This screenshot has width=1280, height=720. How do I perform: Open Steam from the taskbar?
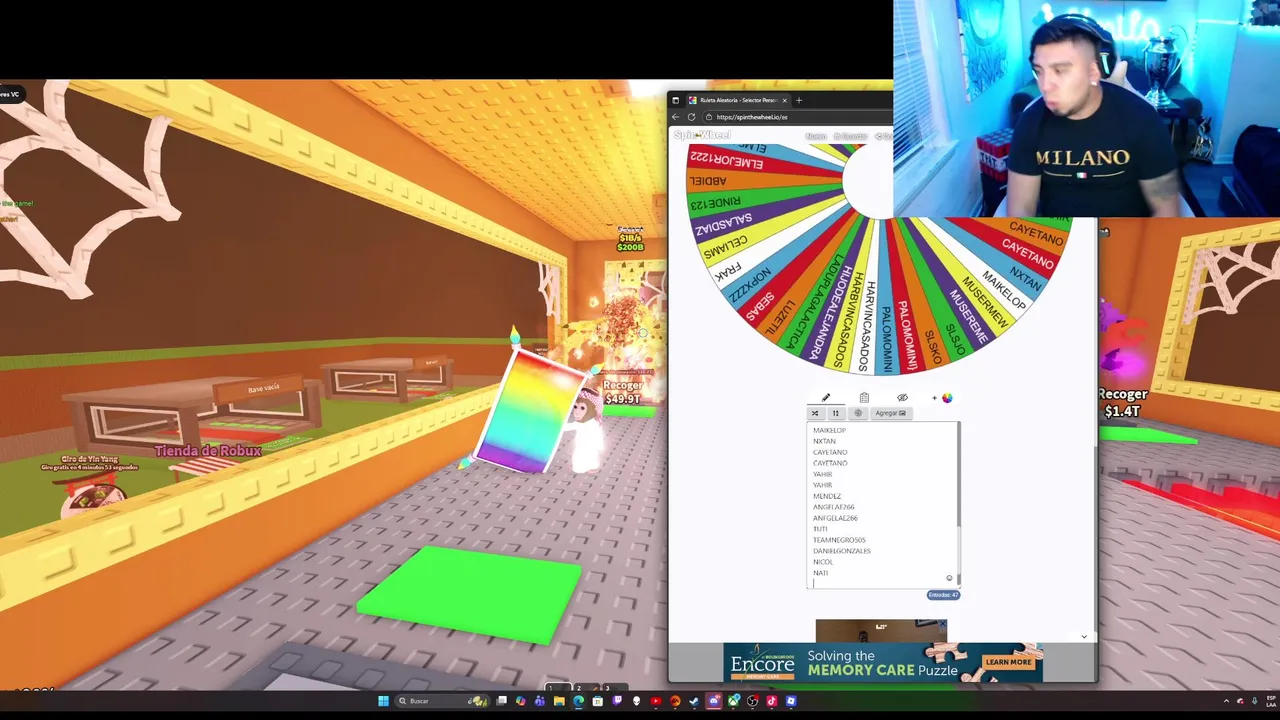(x=693, y=701)
